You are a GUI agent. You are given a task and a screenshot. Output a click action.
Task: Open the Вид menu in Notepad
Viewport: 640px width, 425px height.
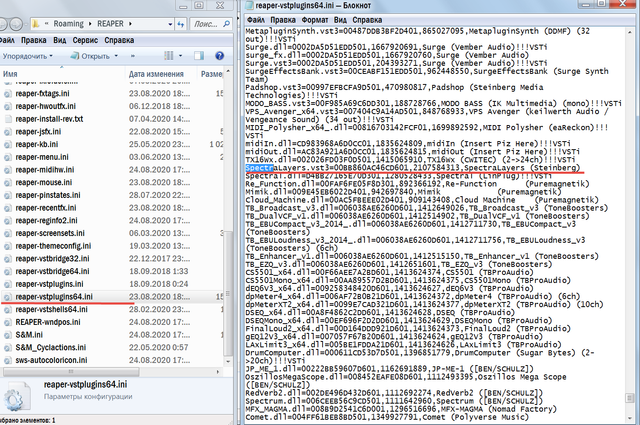pos(340,20)
